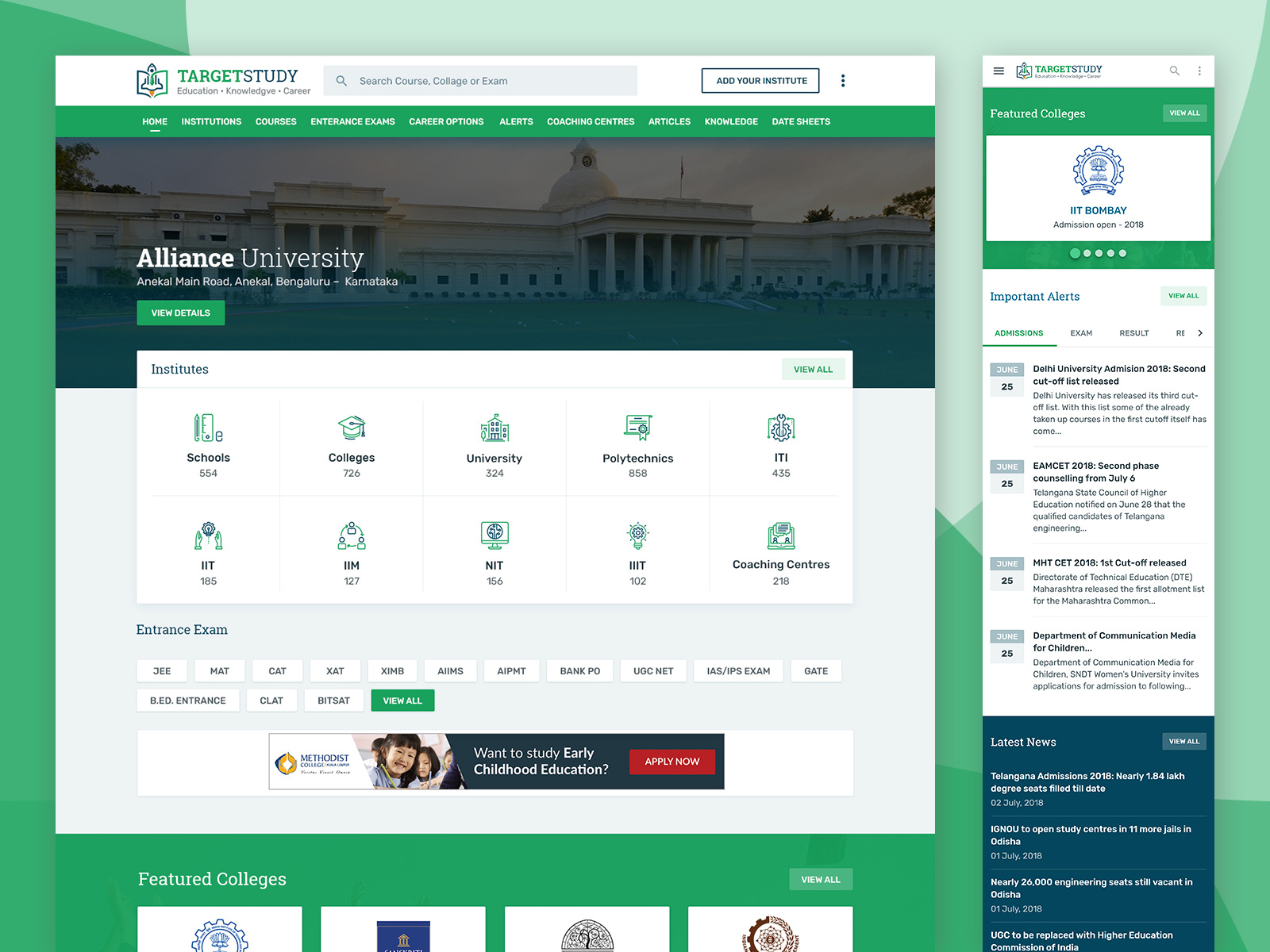The width and height of the screenshot is (1270, 952).
Task: Click right chevron to reveal more alert tabs
Action: pyautogui.click(x=1201, y=333)
